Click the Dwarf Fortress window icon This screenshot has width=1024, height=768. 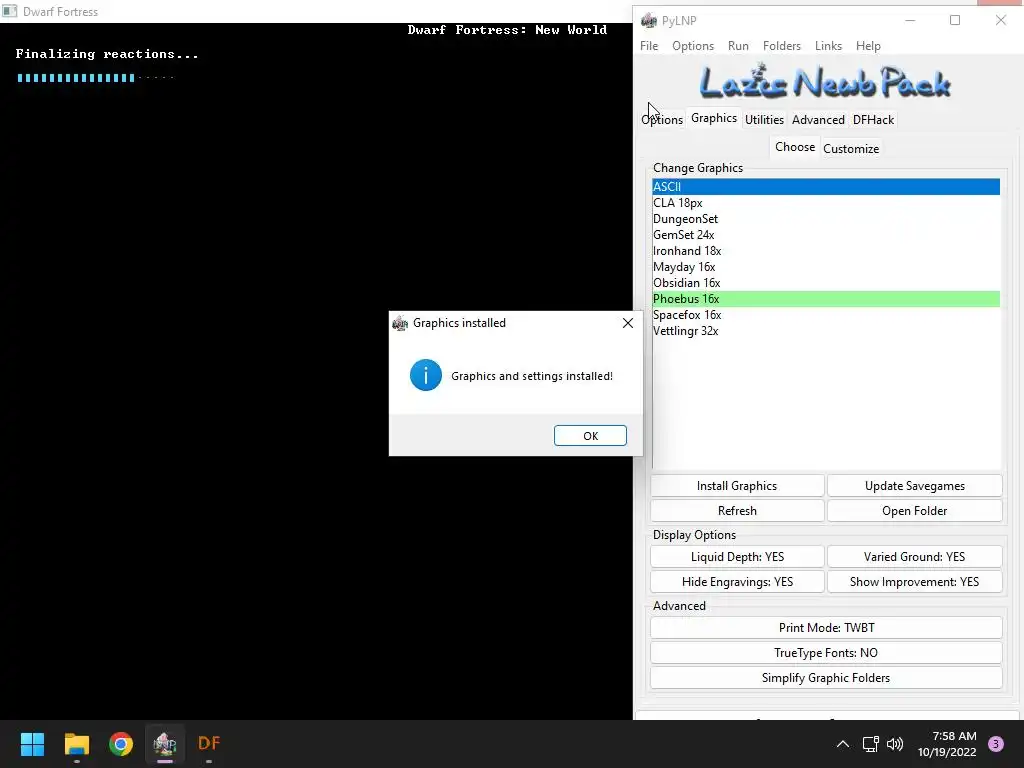point(9,11)
